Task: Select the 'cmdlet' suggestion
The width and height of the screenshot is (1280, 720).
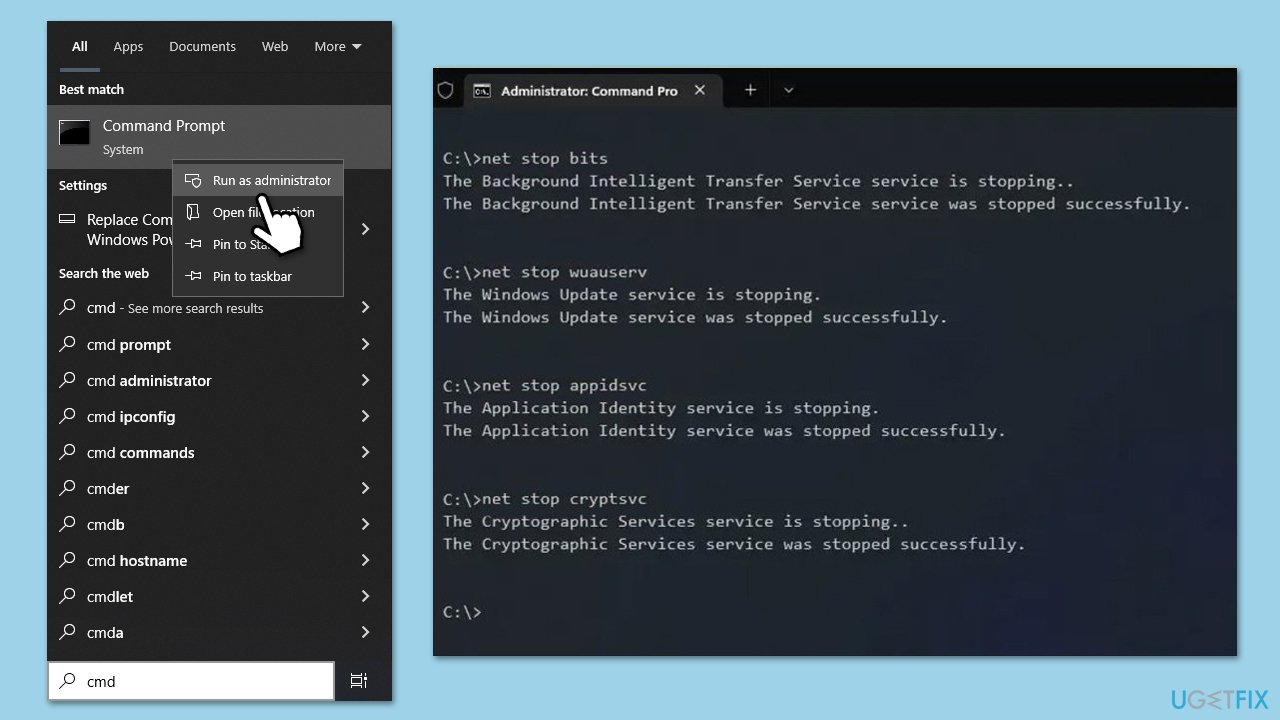Action: click(195, 596)
